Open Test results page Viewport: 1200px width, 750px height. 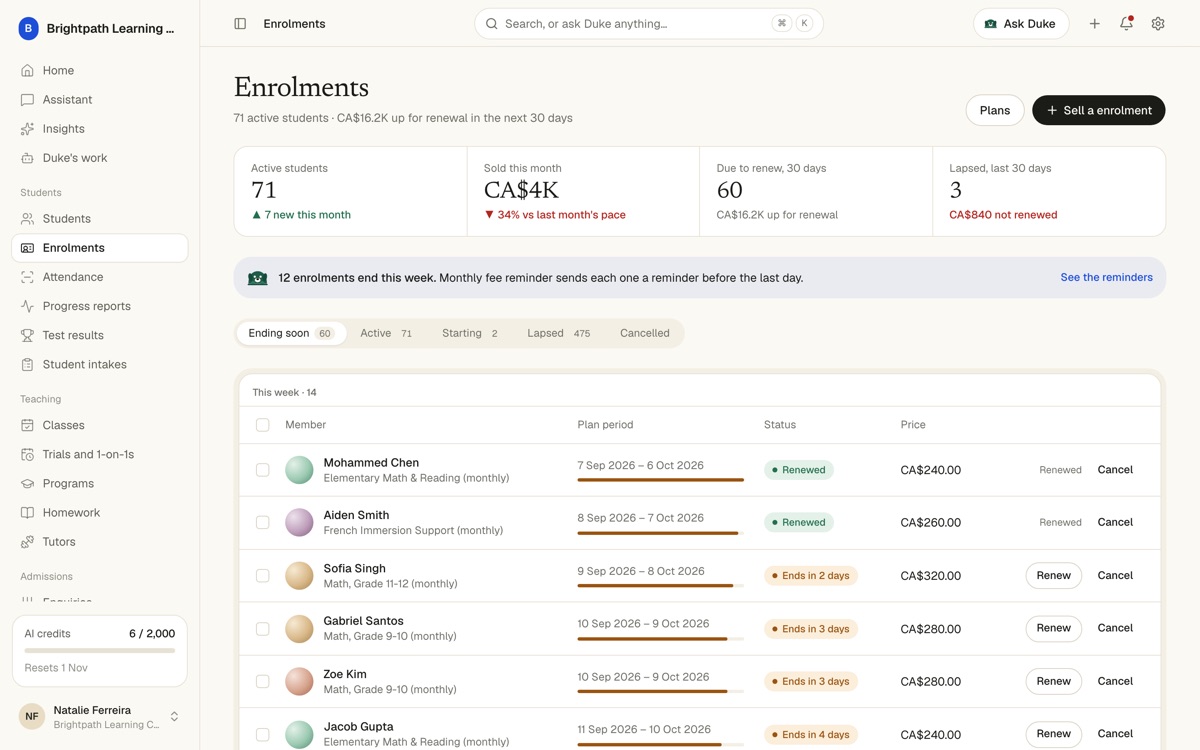[99, 335]
